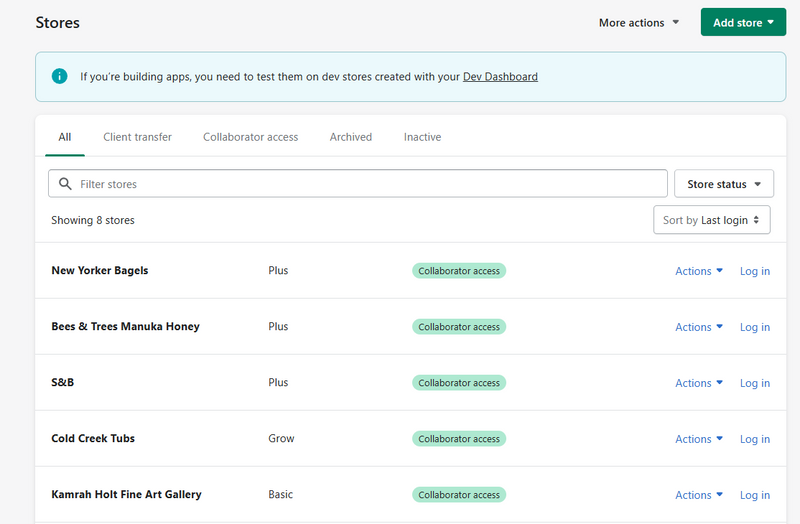Screen dimensions: 800x524
Task: Click the info icon in the banner
Action: coord(60,76)
